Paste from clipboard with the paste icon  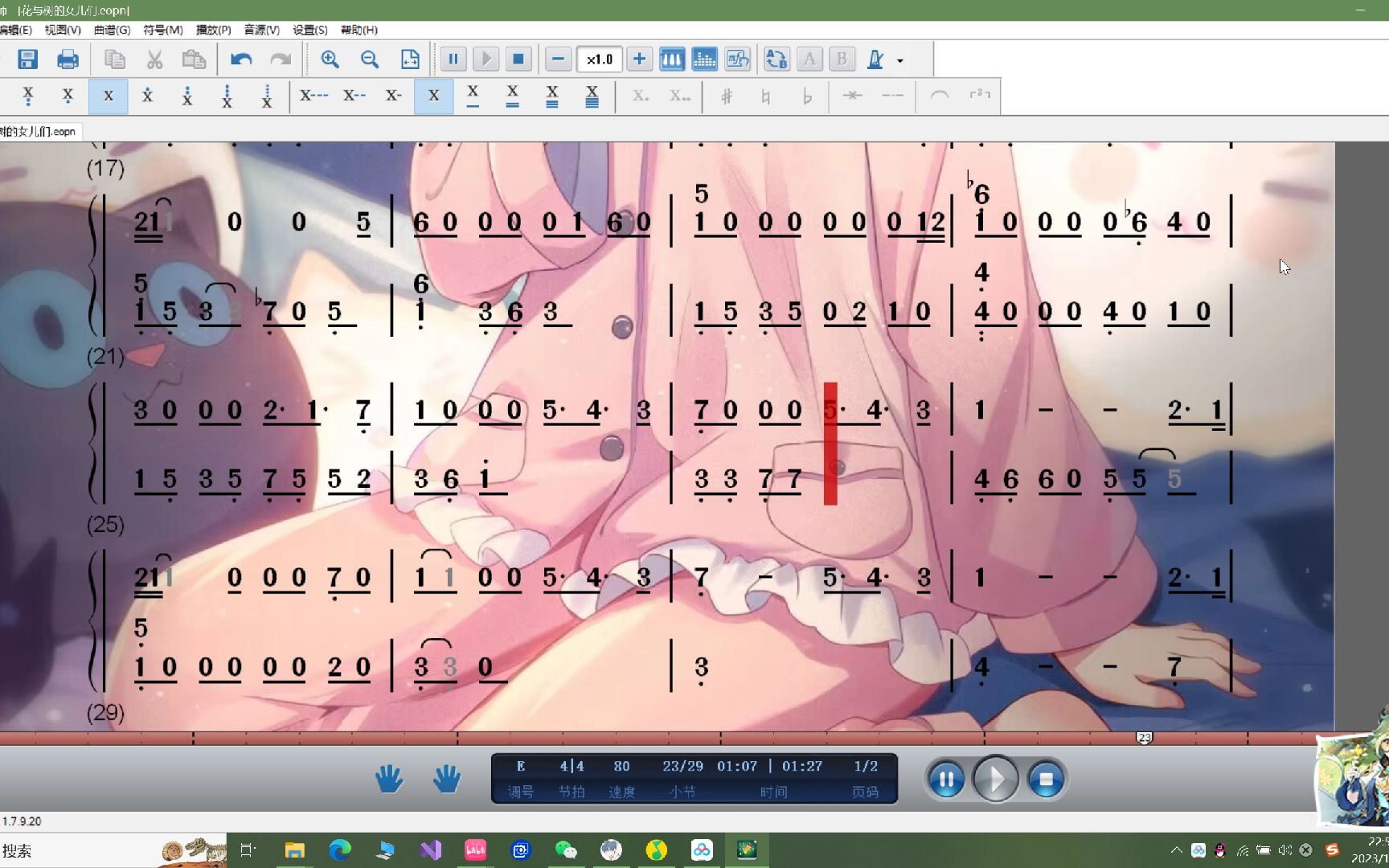point(194,59)
